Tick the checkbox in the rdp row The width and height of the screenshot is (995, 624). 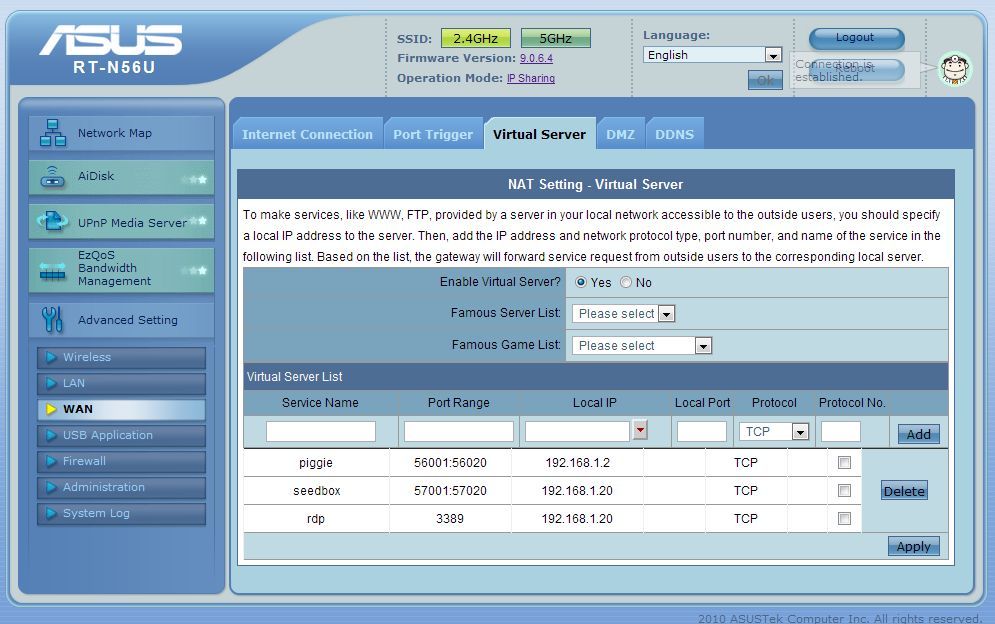click(x=844, y=519)
